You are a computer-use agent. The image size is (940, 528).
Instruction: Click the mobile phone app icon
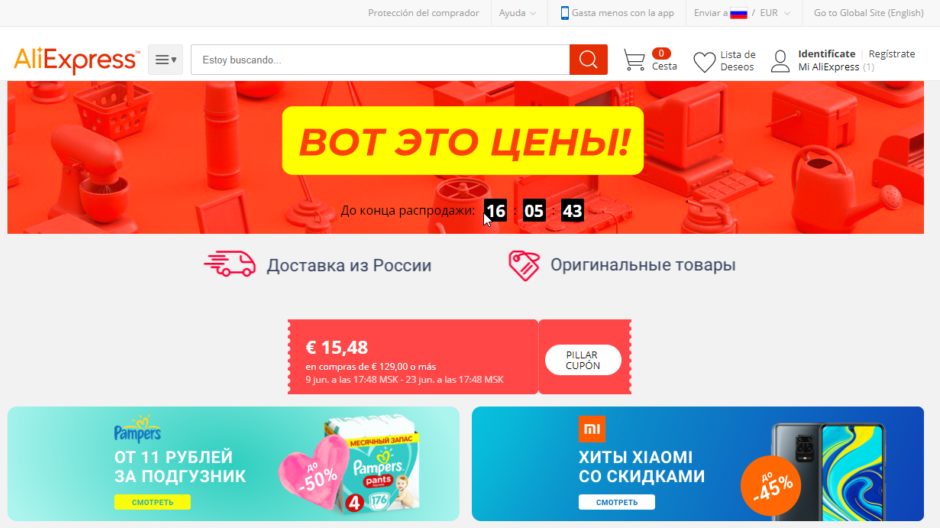pos(564,13)
